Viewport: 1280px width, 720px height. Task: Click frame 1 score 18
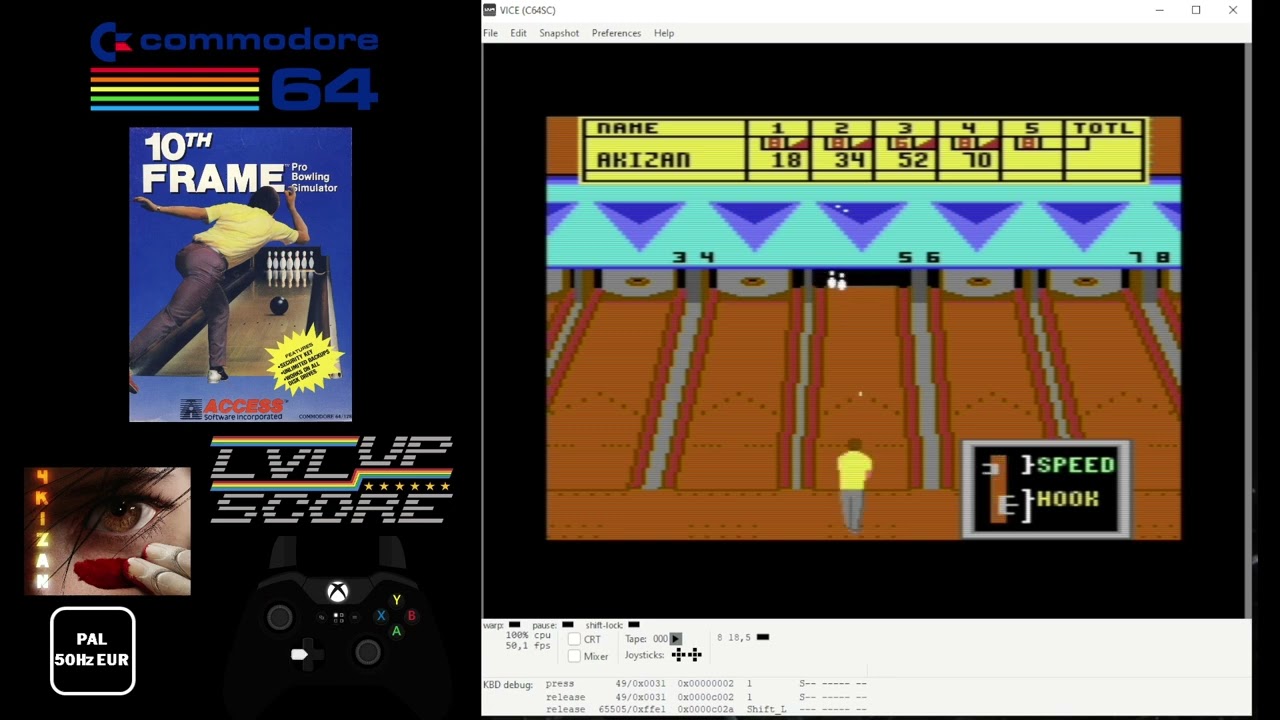tap(787, 160)
